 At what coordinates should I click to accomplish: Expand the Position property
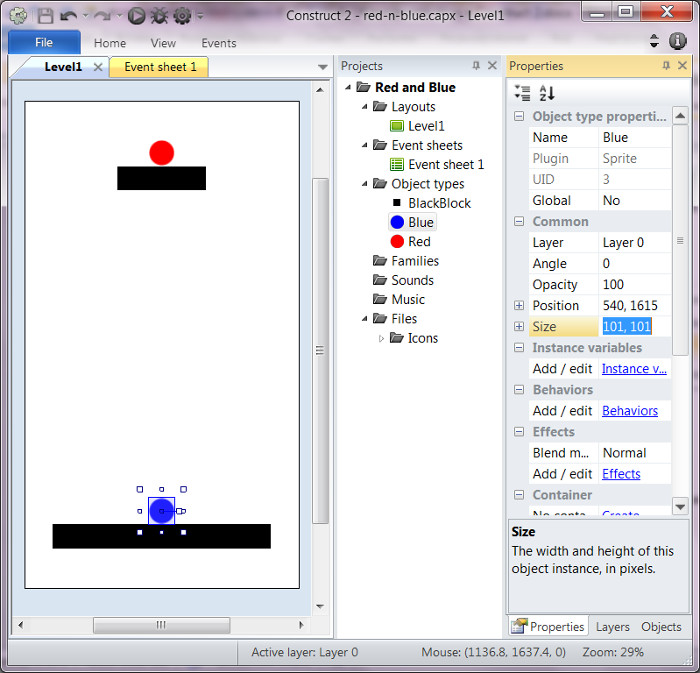[519, 305]
